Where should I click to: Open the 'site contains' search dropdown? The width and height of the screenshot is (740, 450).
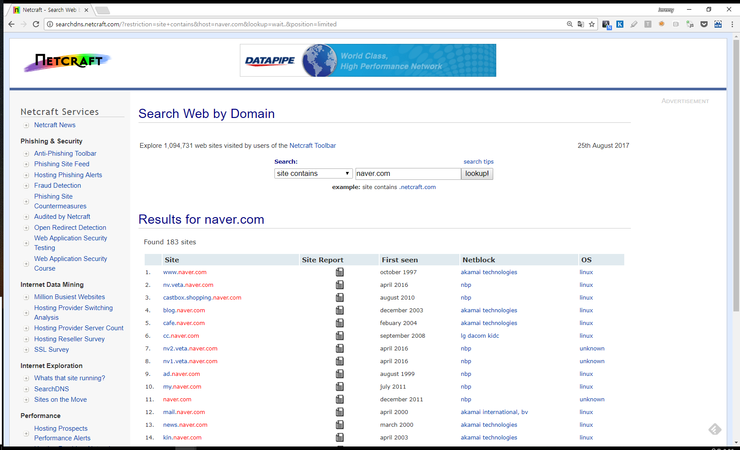click(x=313, y=173)
